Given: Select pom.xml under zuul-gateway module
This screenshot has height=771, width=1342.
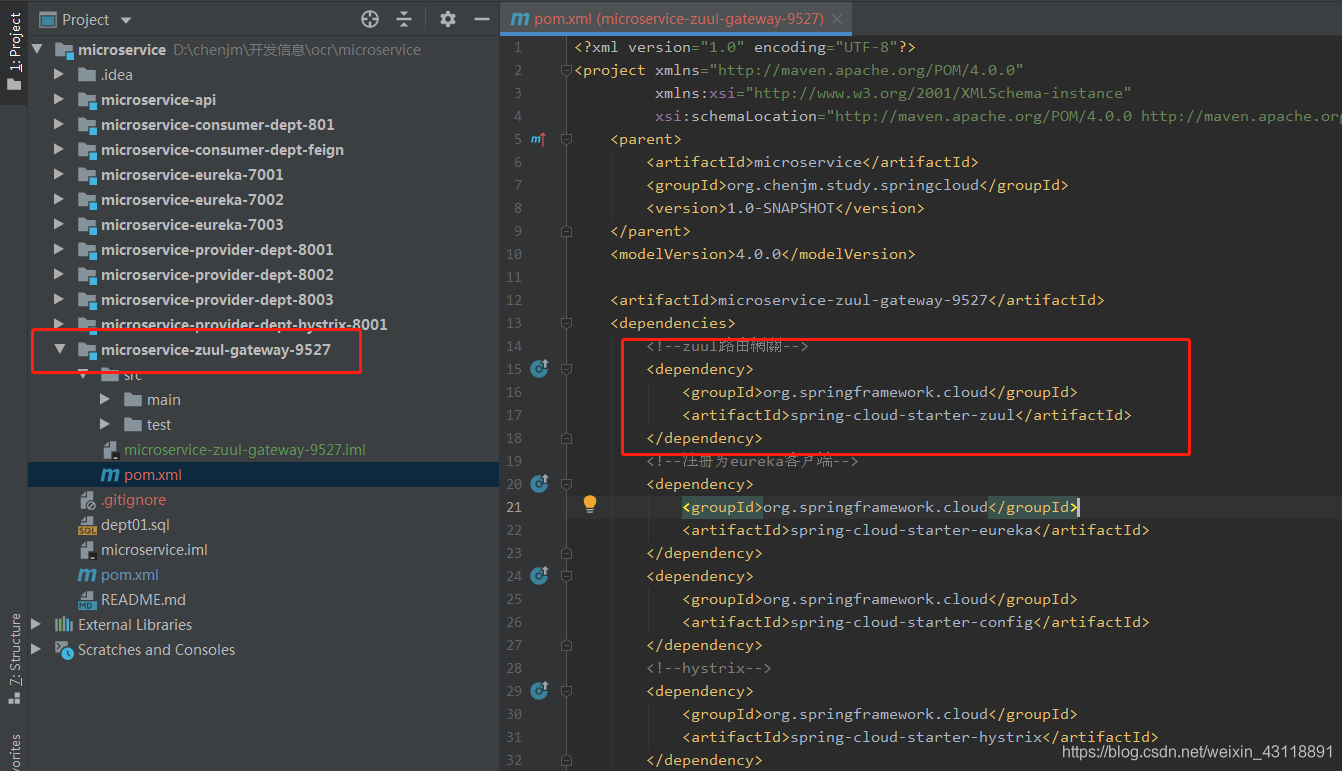Looking at the screenshot, I should click(153, 475).
